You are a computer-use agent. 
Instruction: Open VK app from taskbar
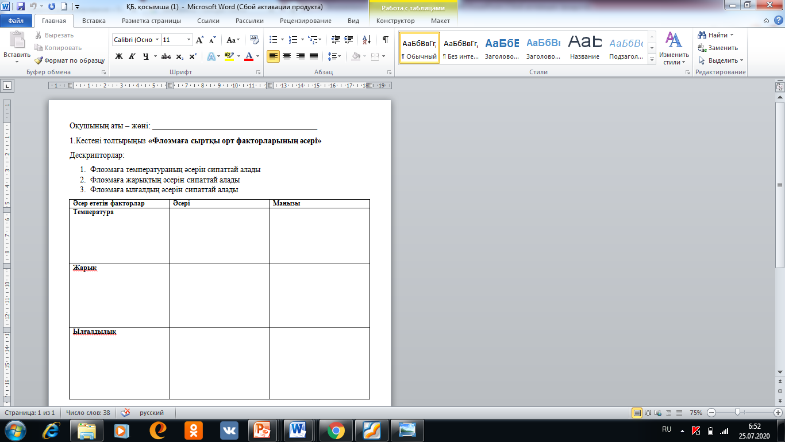(229, 430)
